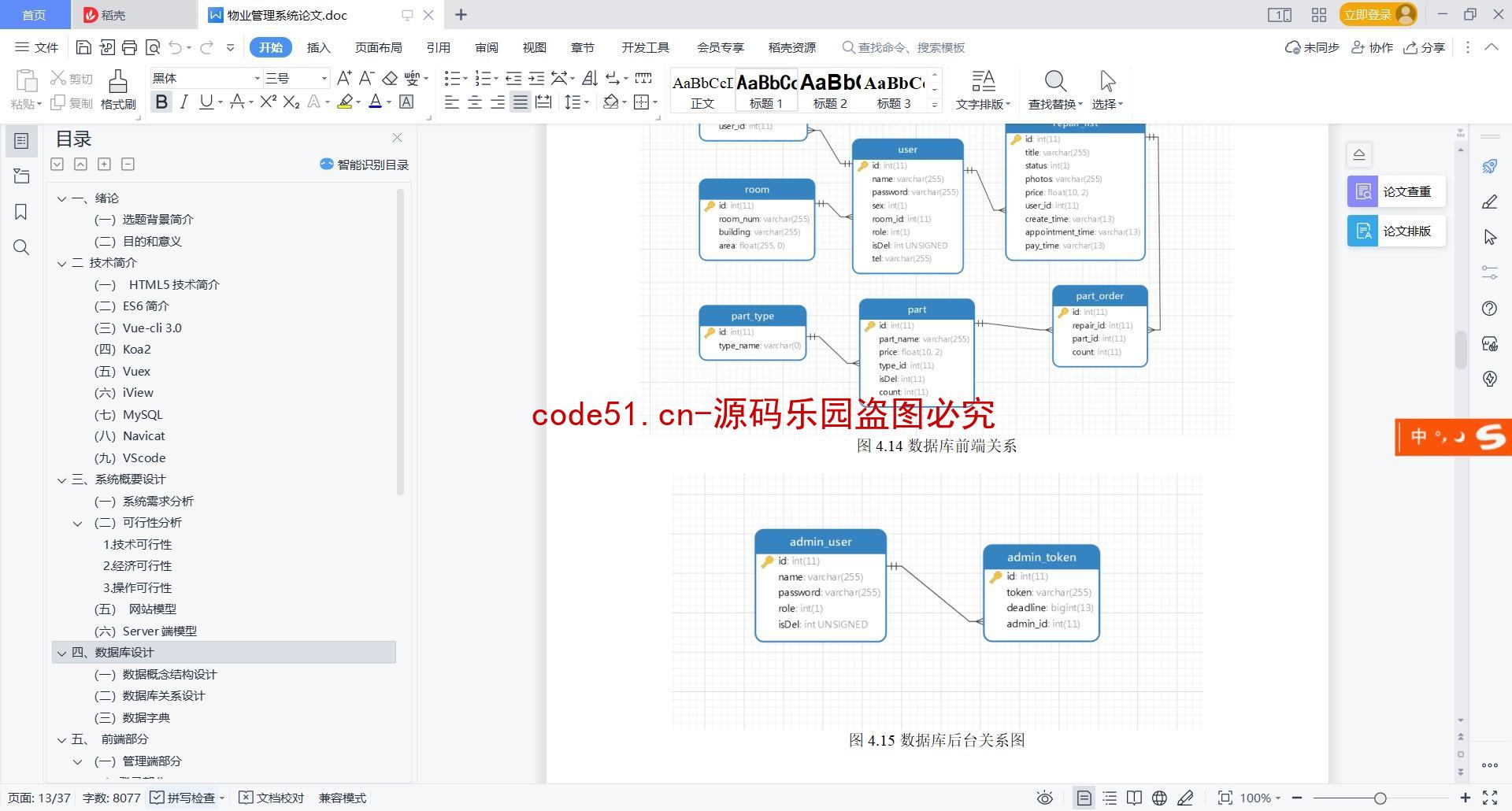
Task: Click the 分享 share button
Action: point(1424,47)
